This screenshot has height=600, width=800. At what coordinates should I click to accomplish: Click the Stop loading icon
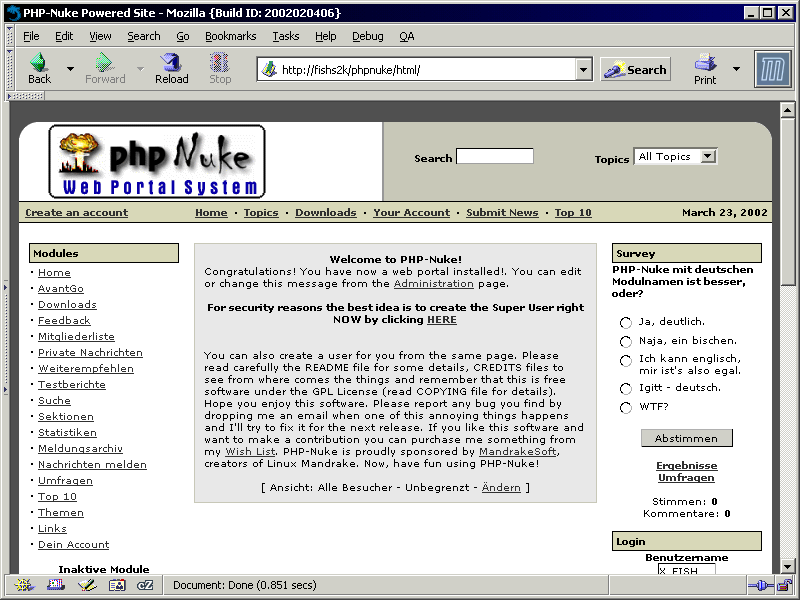[220, 63]
